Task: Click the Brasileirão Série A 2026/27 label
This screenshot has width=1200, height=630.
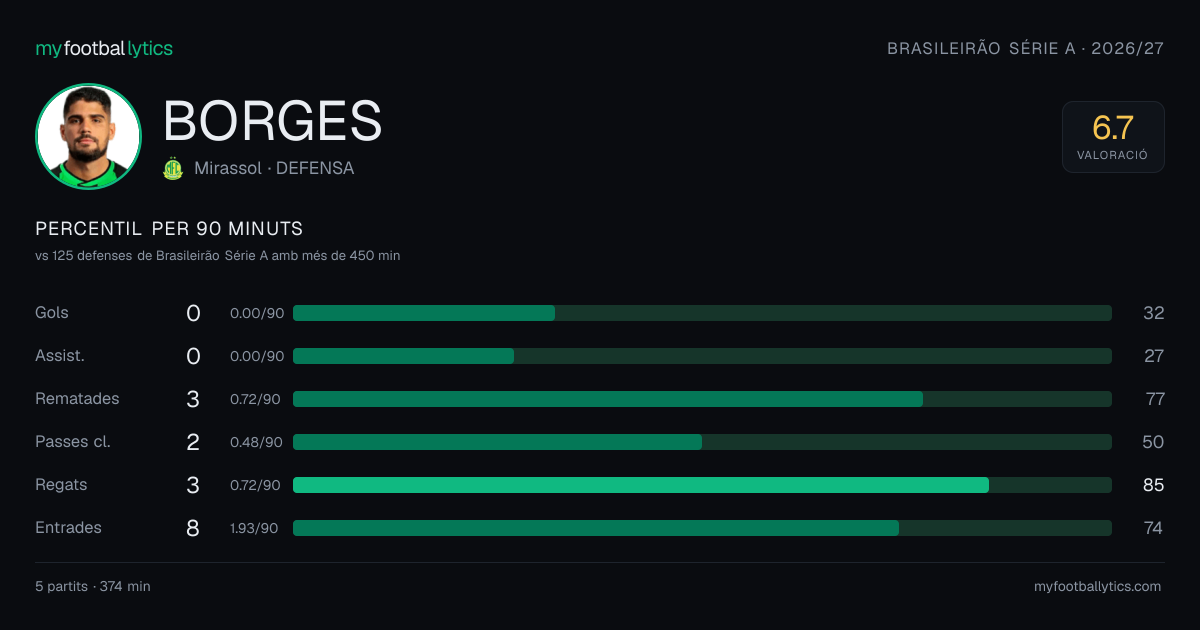Action: [x=1026, y=48]
